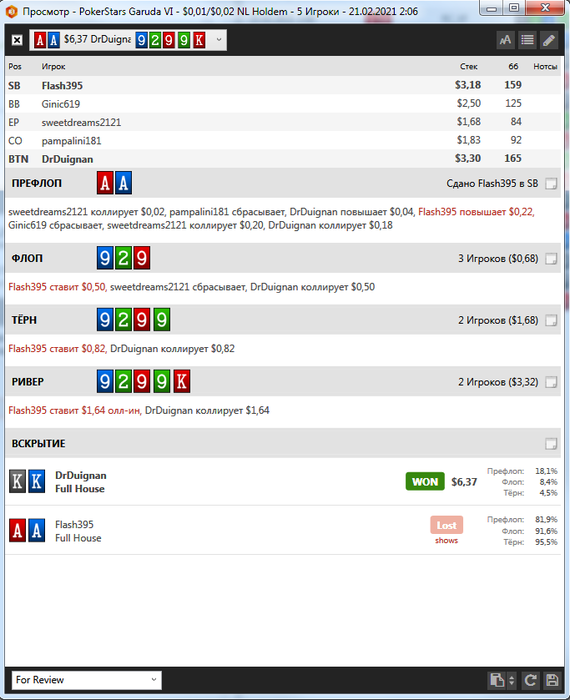Click the red K card in header tab

point(199,40)
